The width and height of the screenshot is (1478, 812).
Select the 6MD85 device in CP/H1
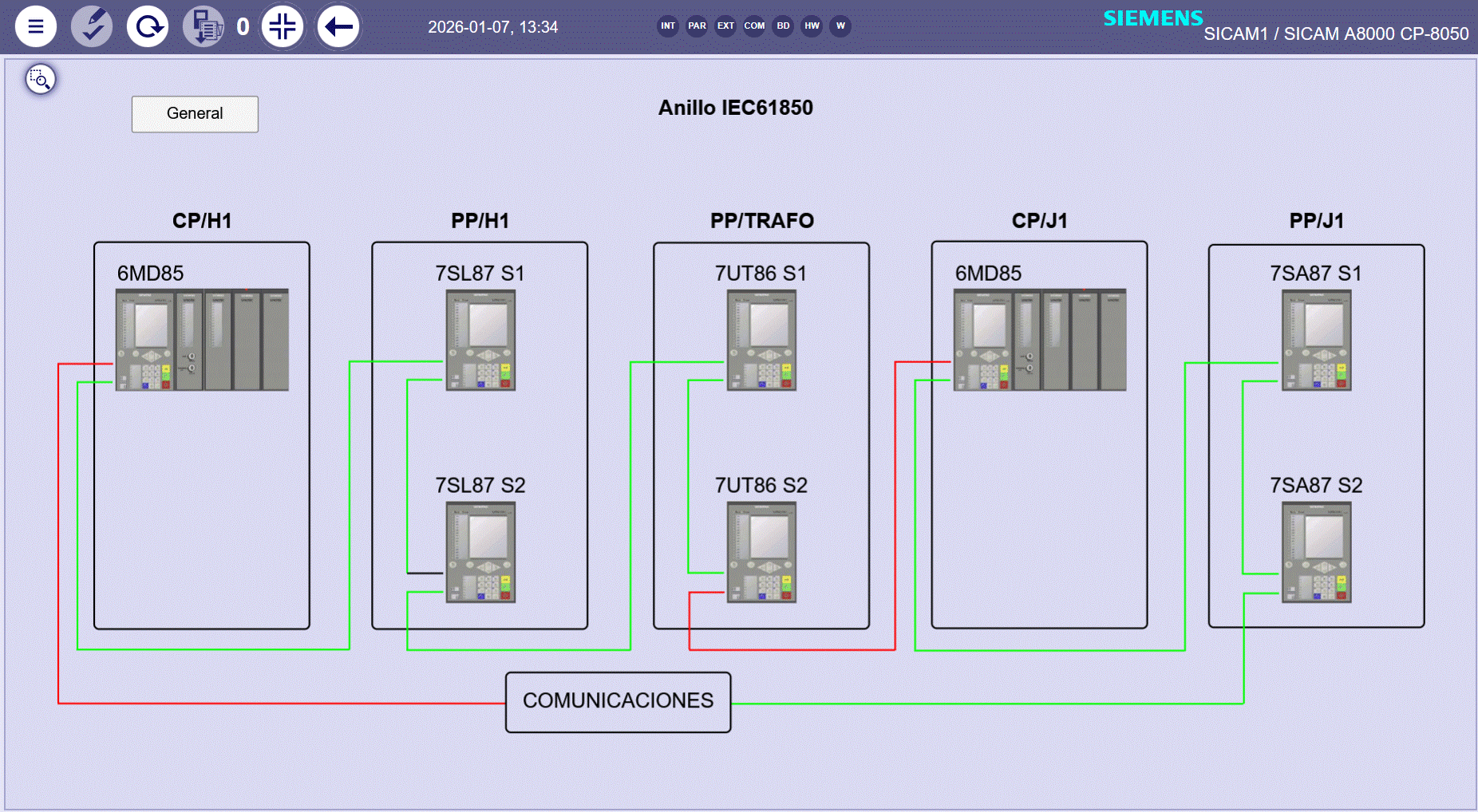(x=202, y=340)
